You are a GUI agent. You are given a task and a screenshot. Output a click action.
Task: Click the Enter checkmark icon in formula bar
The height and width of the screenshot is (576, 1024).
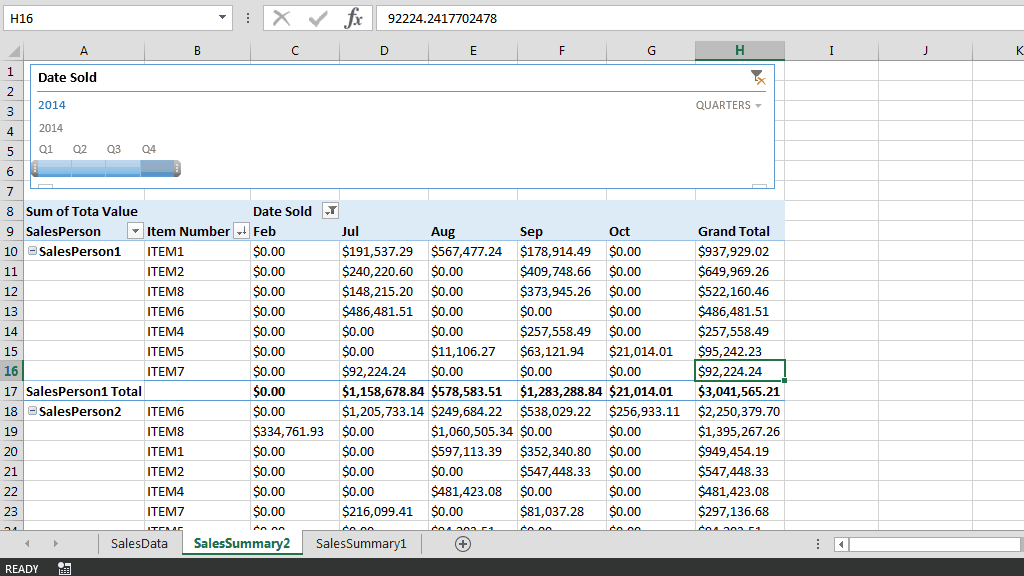pos(318,18)
